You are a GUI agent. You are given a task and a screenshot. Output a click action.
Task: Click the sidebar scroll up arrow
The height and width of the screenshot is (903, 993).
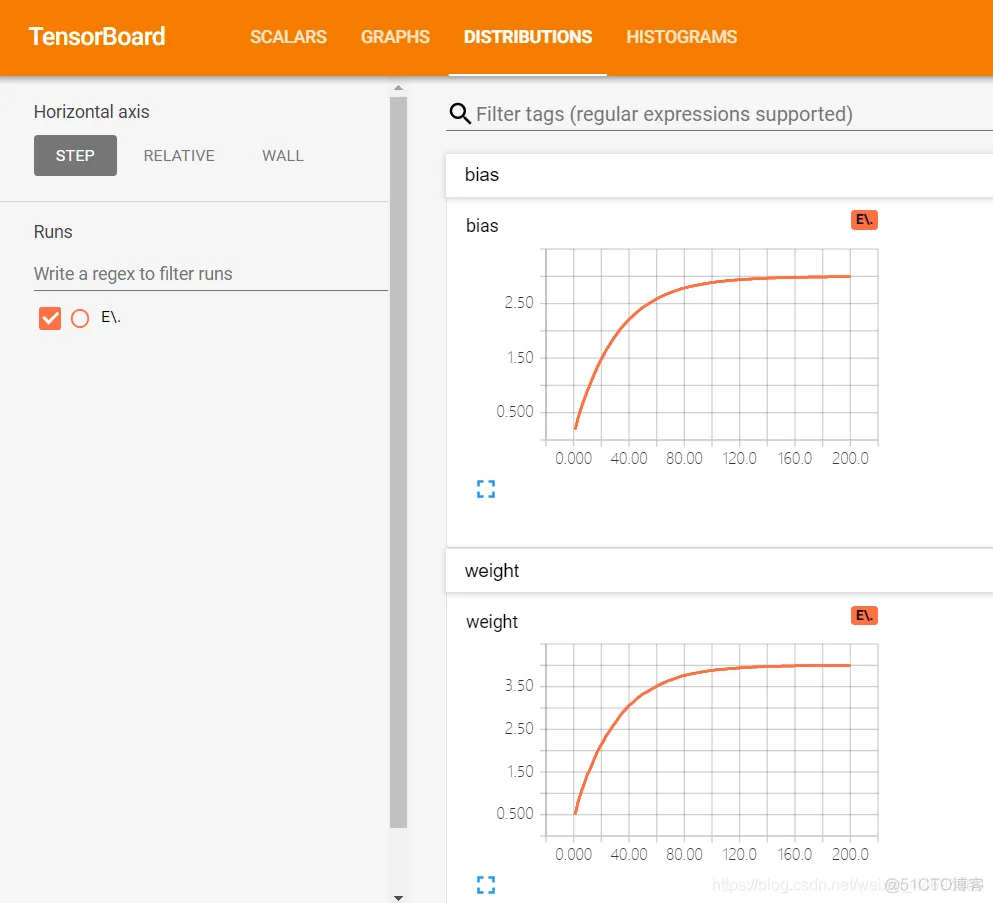point(398,88)
